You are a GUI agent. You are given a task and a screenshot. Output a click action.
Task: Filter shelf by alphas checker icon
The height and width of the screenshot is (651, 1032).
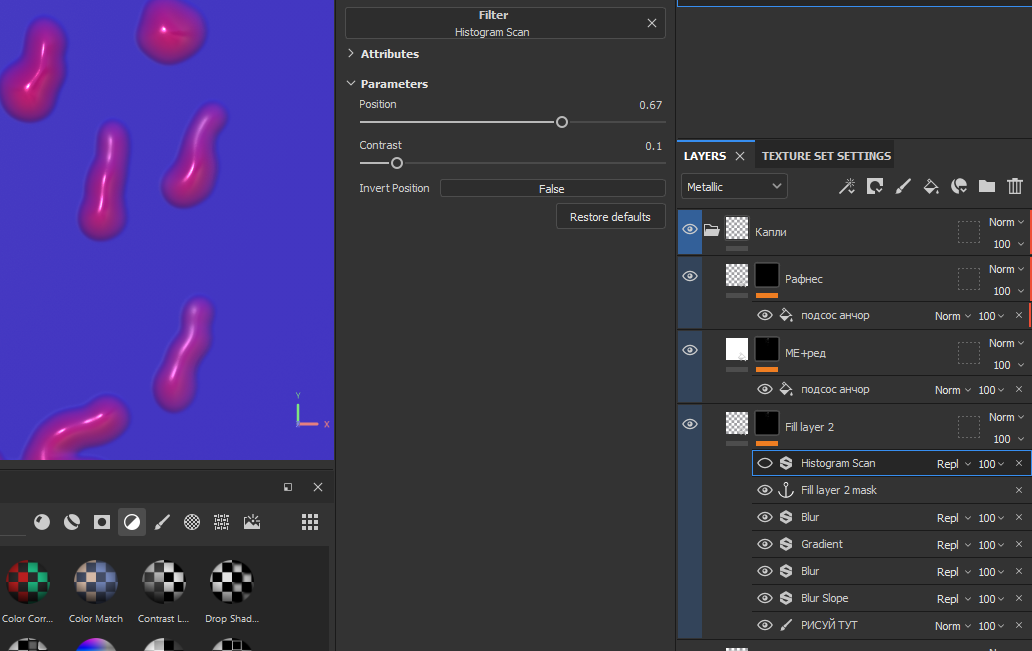click(192, 522)
